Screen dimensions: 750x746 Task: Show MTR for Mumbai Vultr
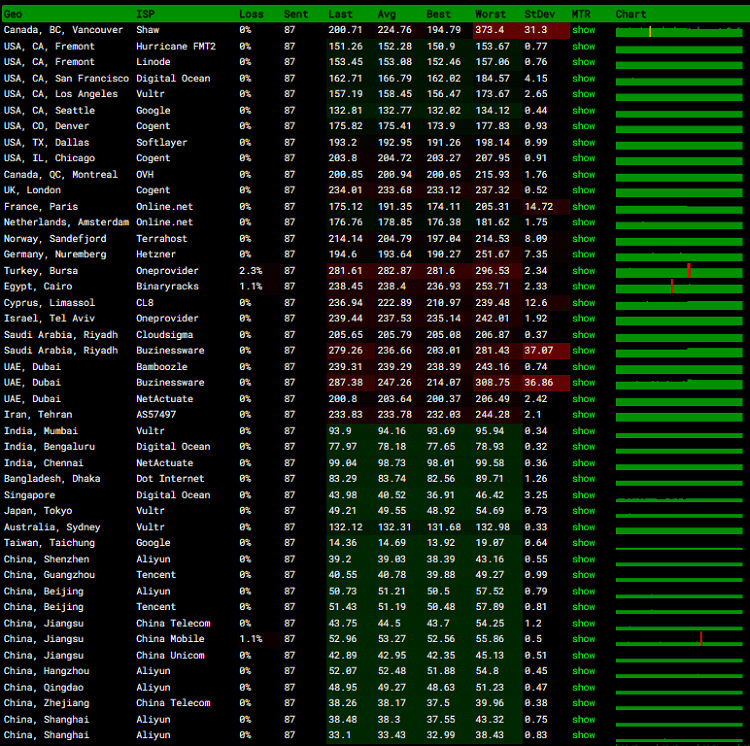[x=584, y=431]
